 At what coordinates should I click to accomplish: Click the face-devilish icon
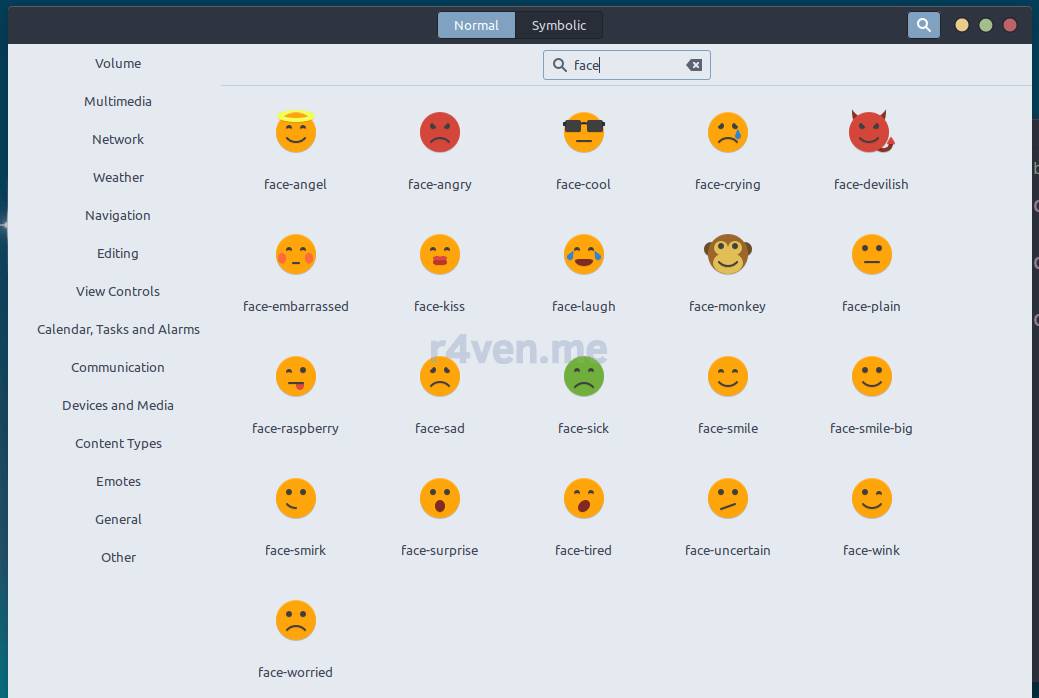870,132
